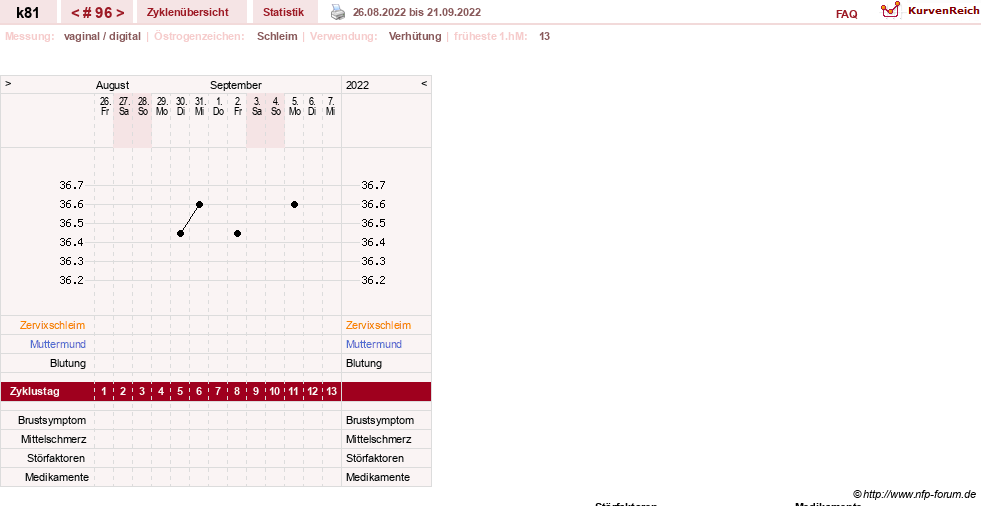Click the left-edge '>' arrow in the chart header

click(x=8, y=83)
